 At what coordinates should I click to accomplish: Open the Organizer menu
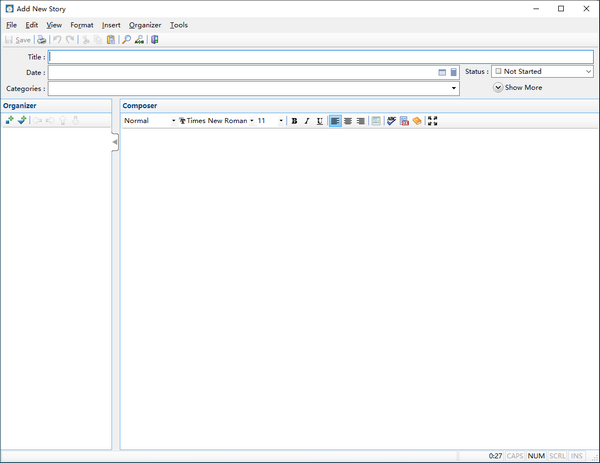(145, 25)
